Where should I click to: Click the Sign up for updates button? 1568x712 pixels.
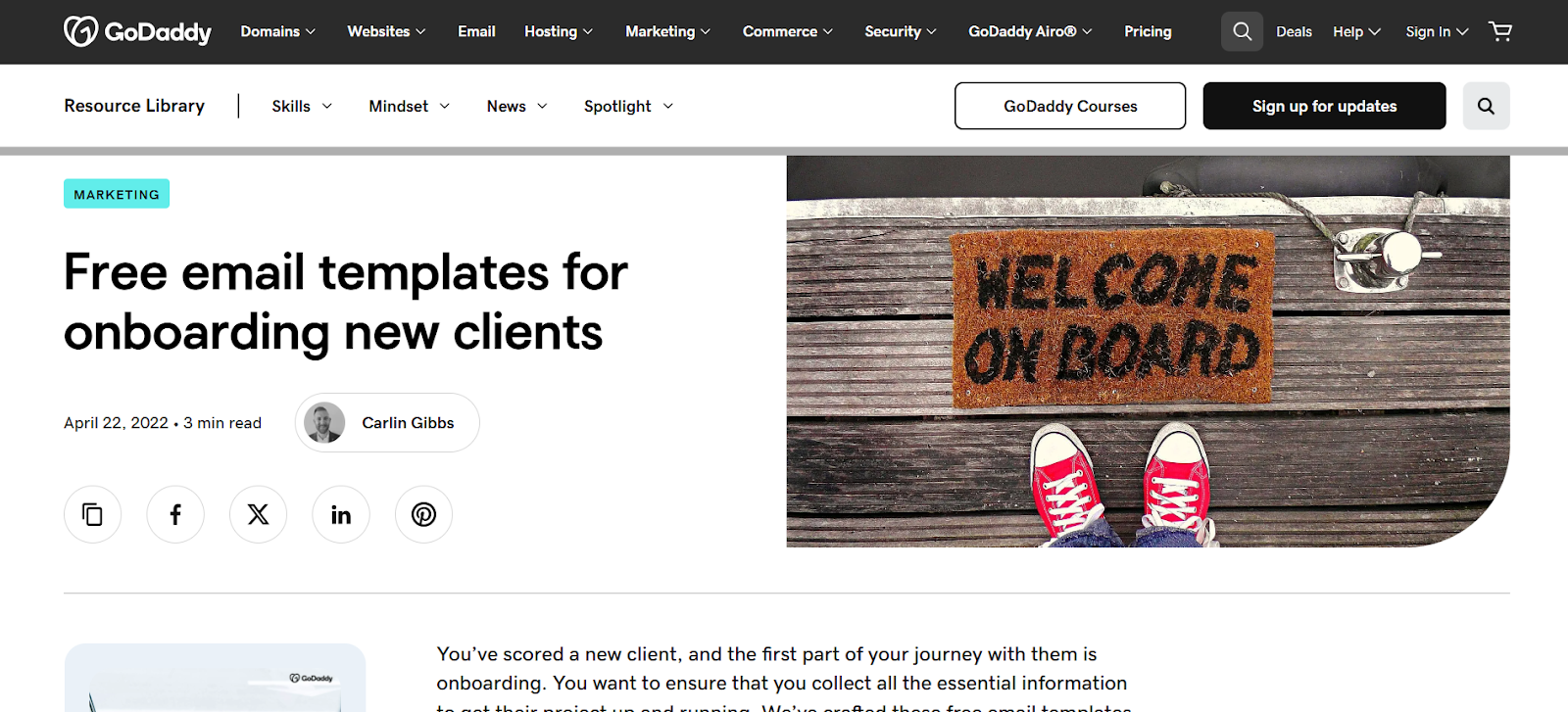coord(1323,105)
